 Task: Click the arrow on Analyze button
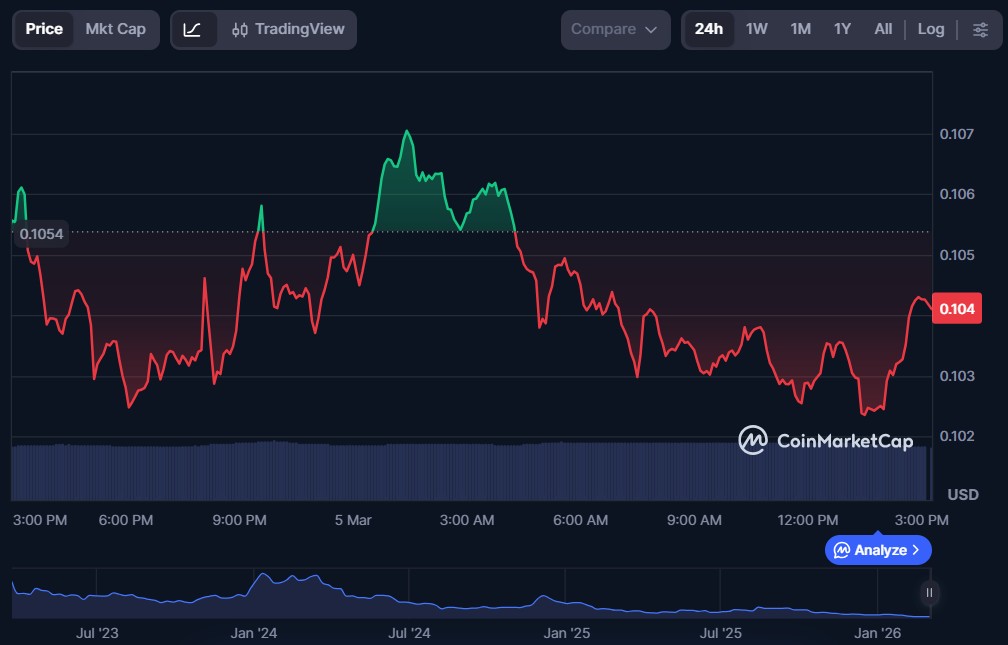916,550
